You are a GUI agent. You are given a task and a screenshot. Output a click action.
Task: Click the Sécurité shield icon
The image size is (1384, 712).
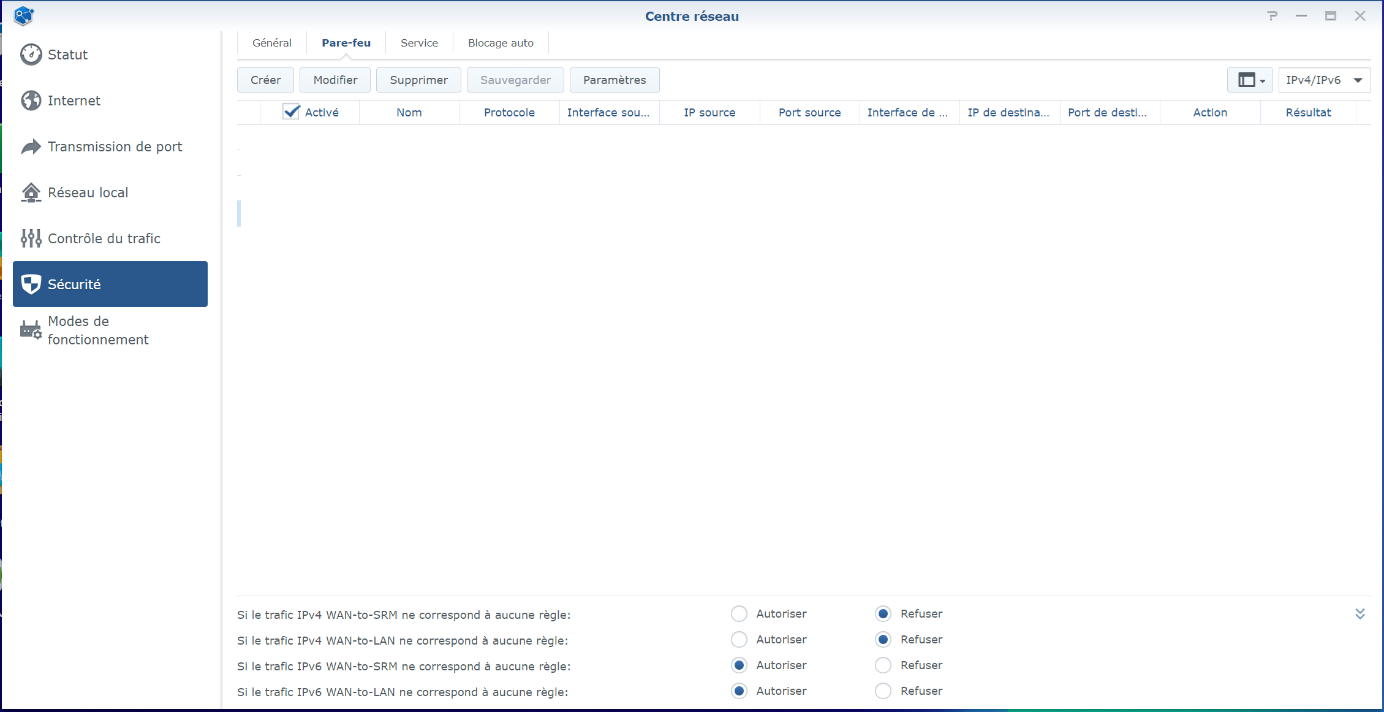coord(31,285)
